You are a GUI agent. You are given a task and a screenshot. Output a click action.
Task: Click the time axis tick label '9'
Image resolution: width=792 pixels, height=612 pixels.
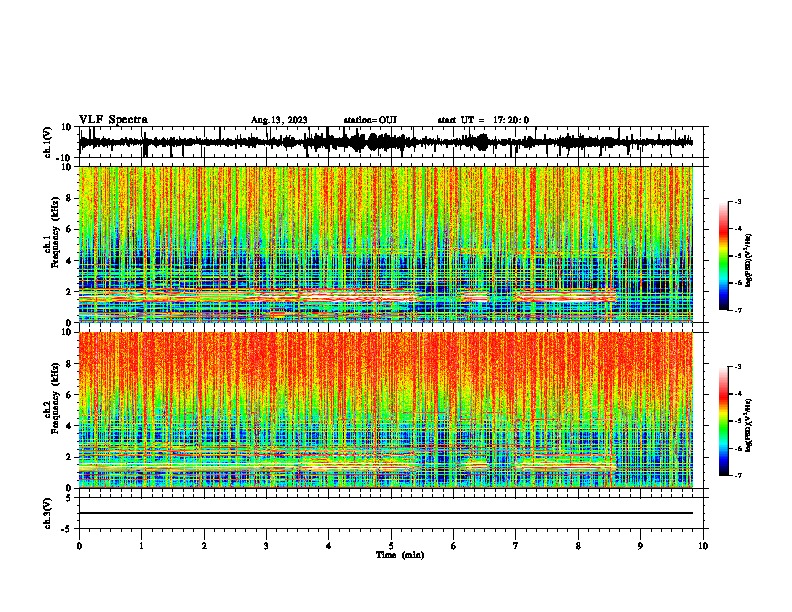[x=640, y=546]
